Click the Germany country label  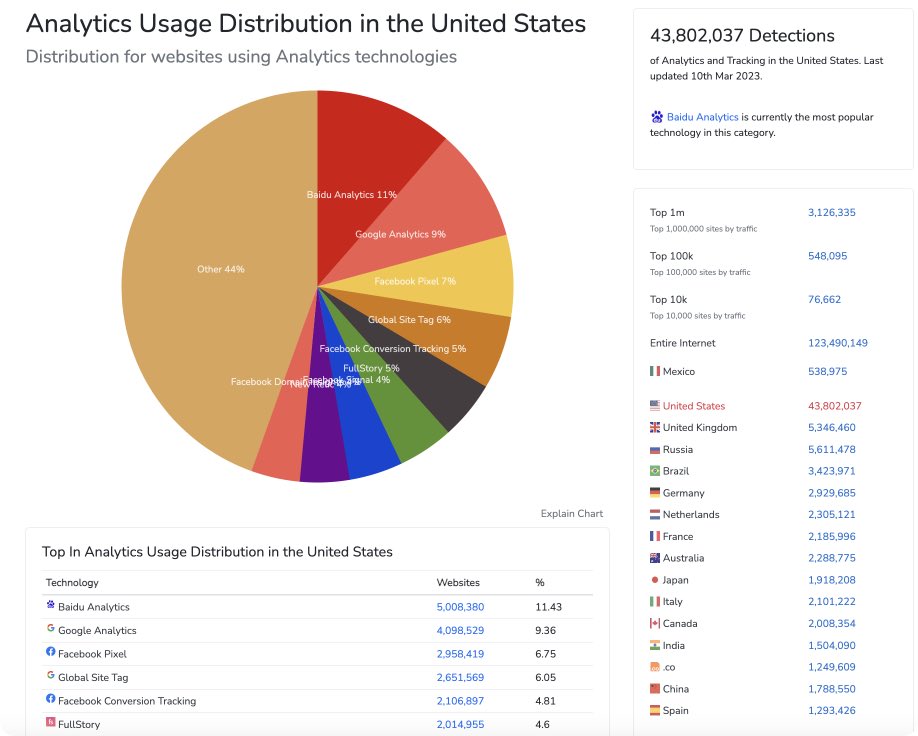point(683,493)
